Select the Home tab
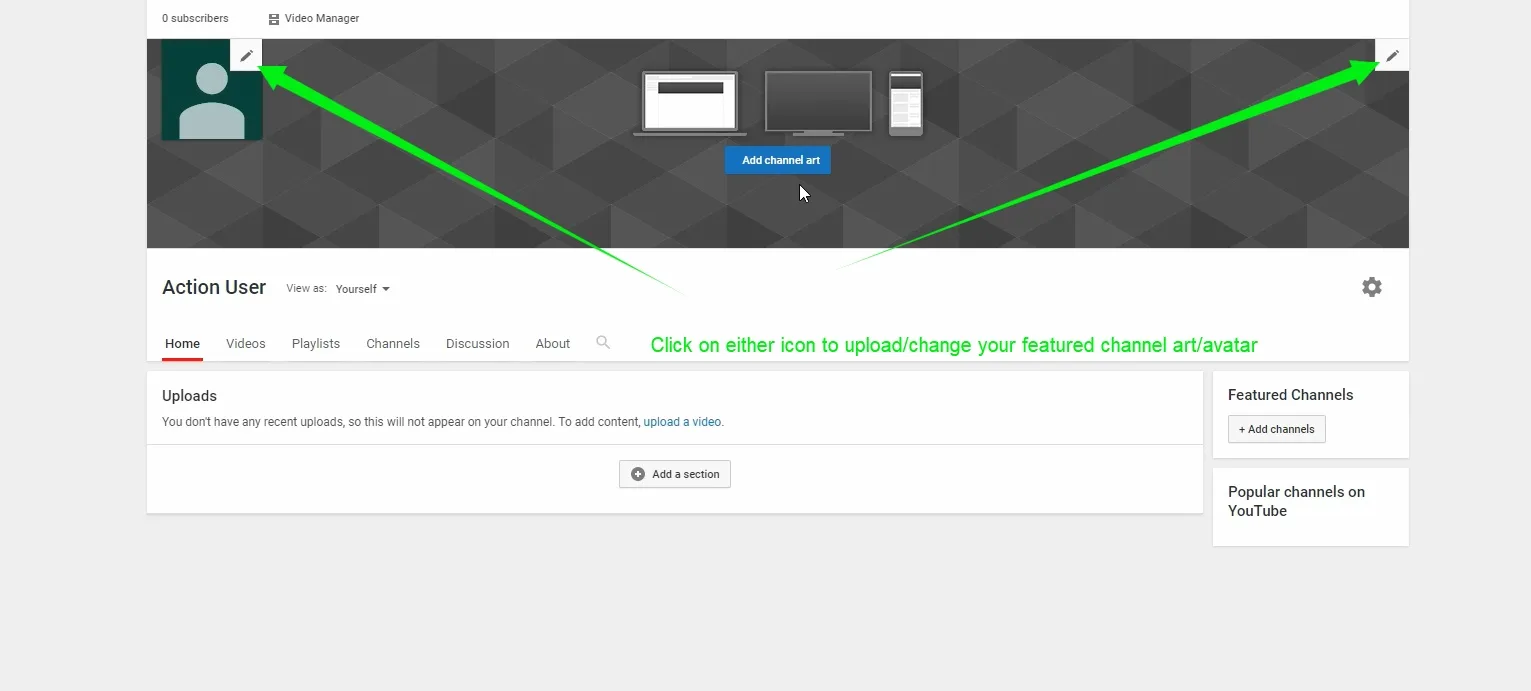1531x691 pixels. [x=182, y=343]
